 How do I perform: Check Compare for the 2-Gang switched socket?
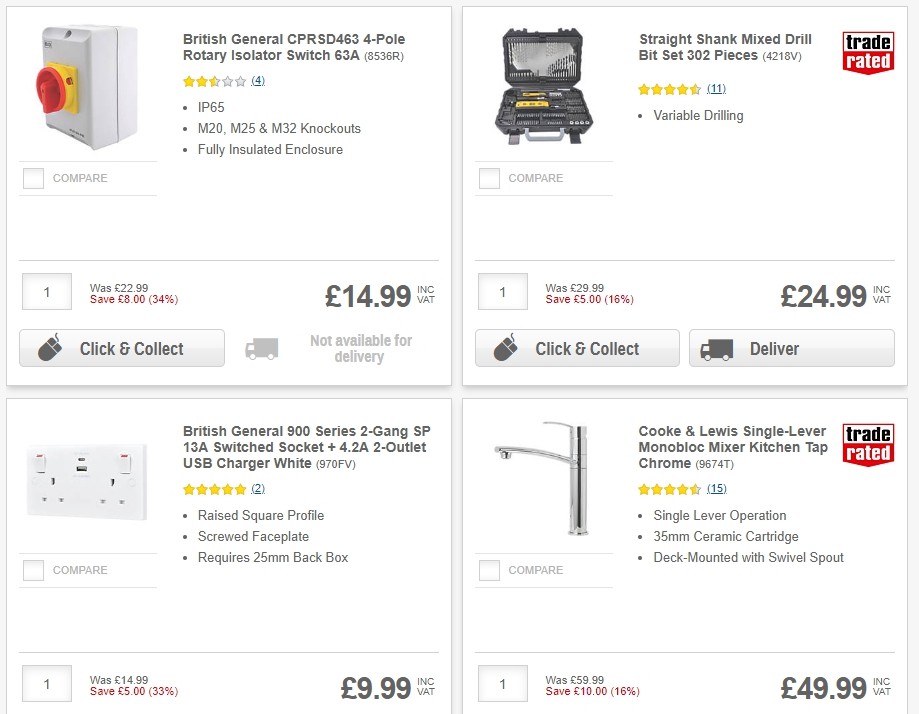tap(32, 570)
